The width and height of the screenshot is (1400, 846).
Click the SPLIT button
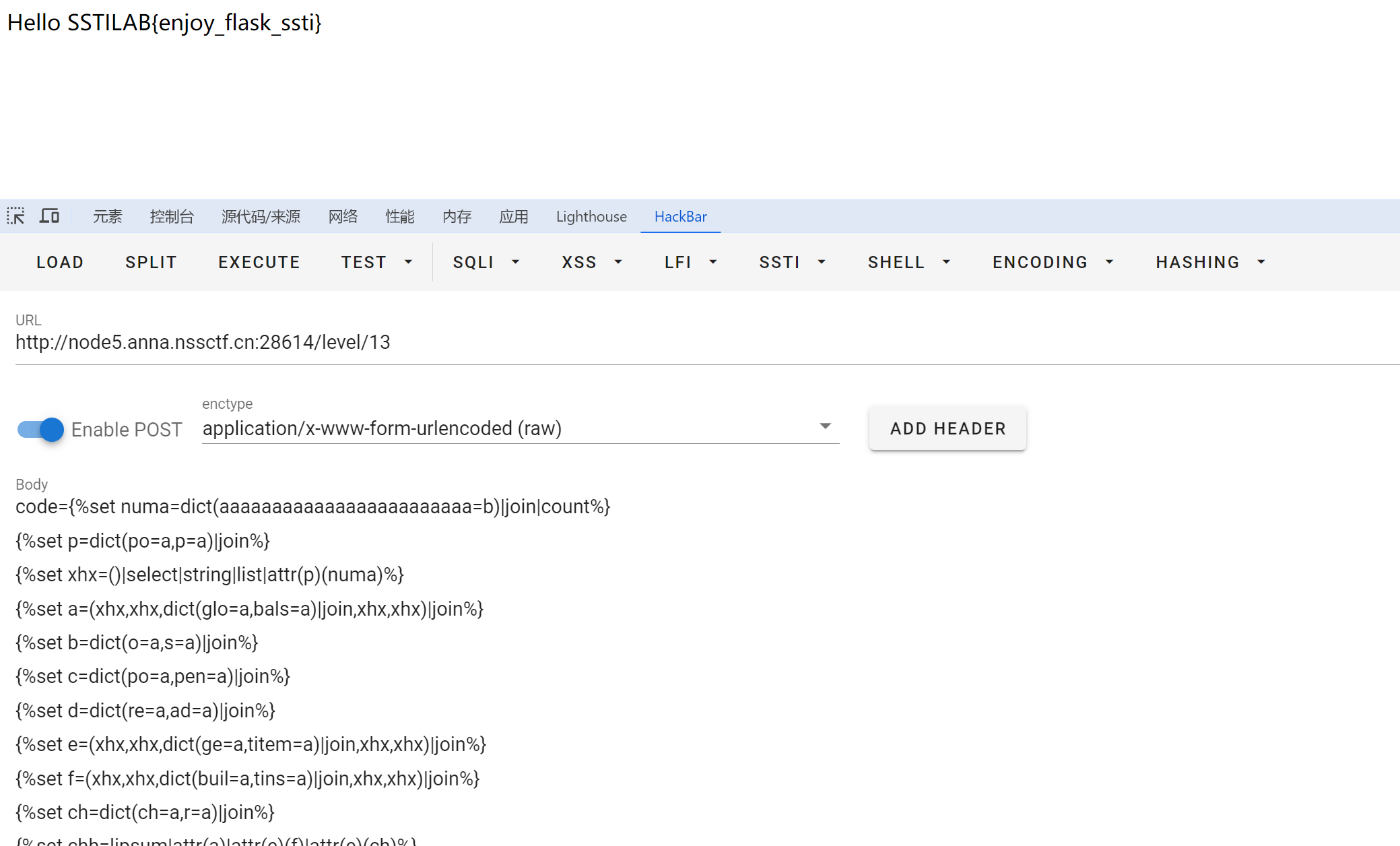coord(151,262)
